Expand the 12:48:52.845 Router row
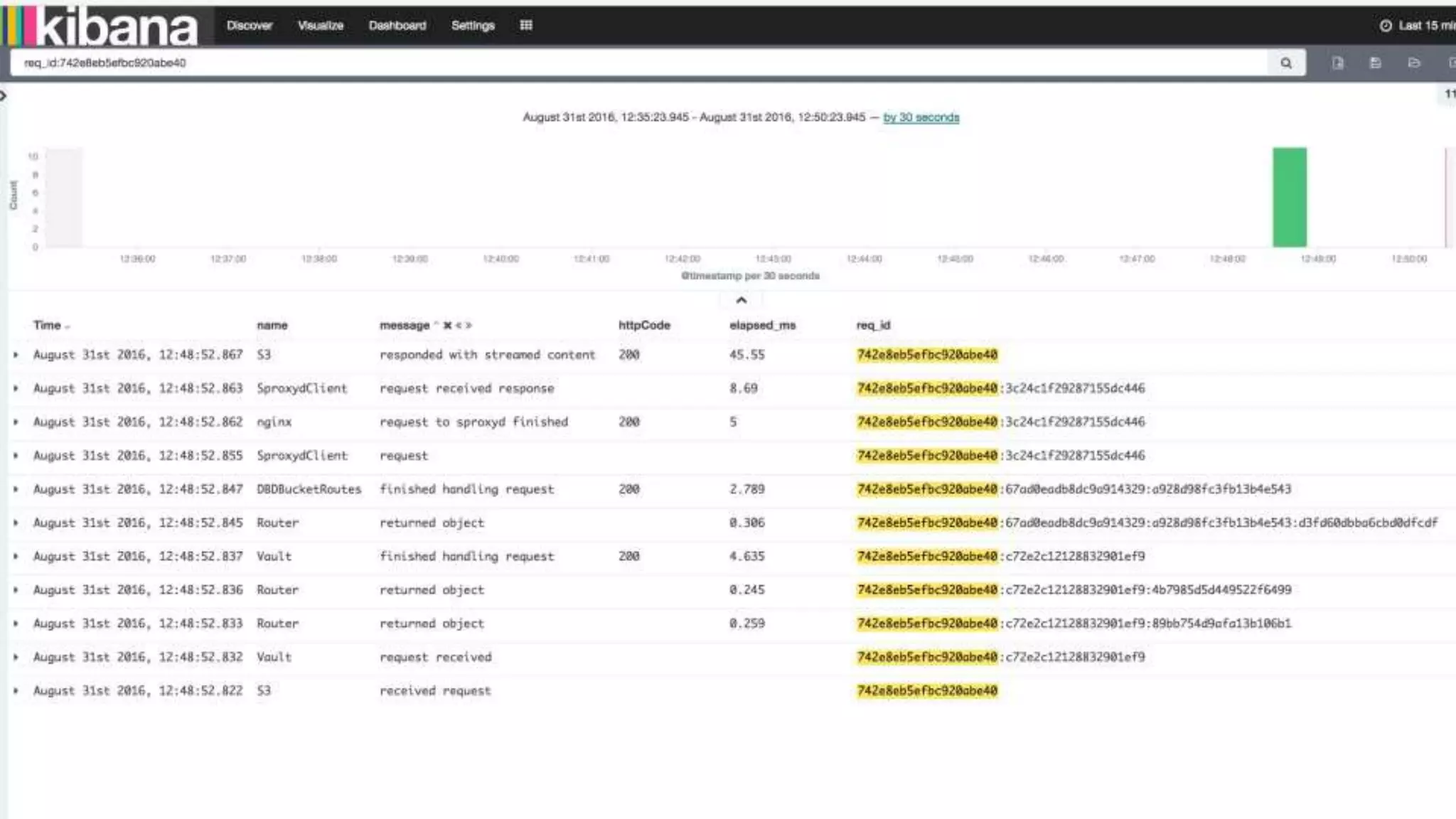The height and width of the screenshot is (819, 1456). (16, 523)
